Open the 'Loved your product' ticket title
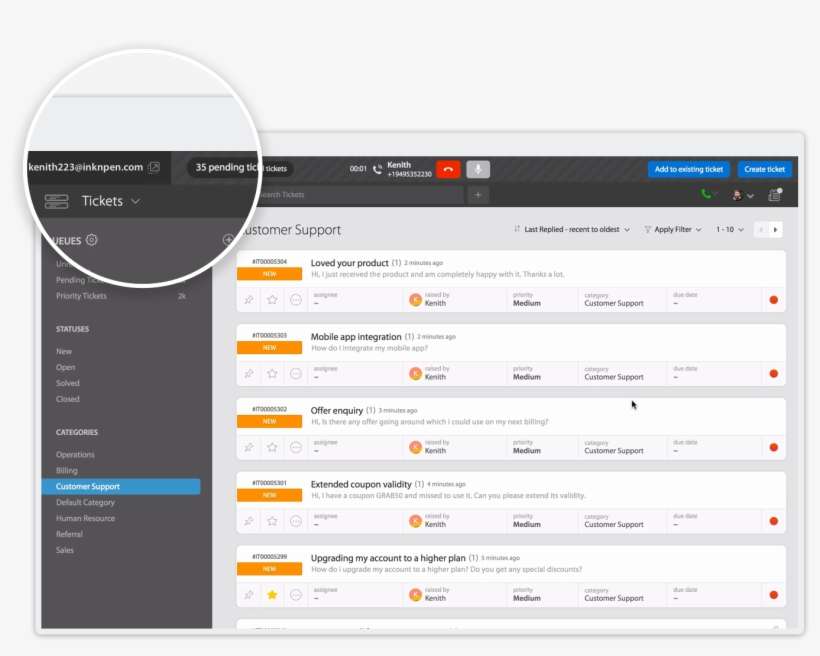Image resolution: width=820 pixels, height=656 pixels. pyautogui.click(x=349, y=263)
